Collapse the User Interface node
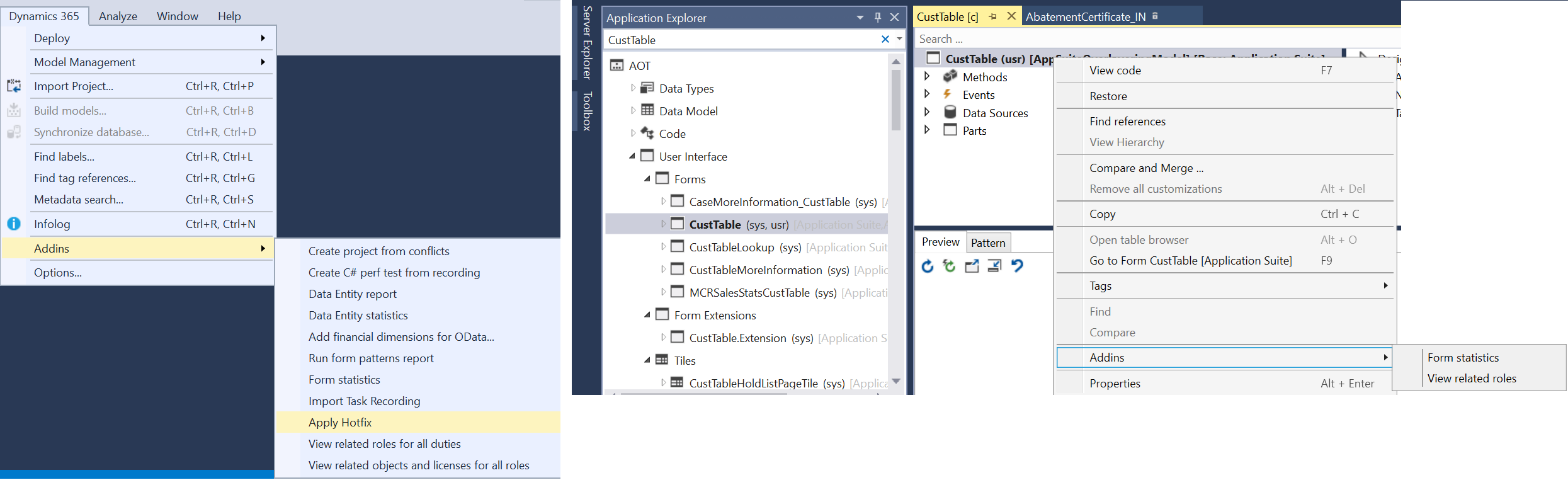 coord(632,156)
